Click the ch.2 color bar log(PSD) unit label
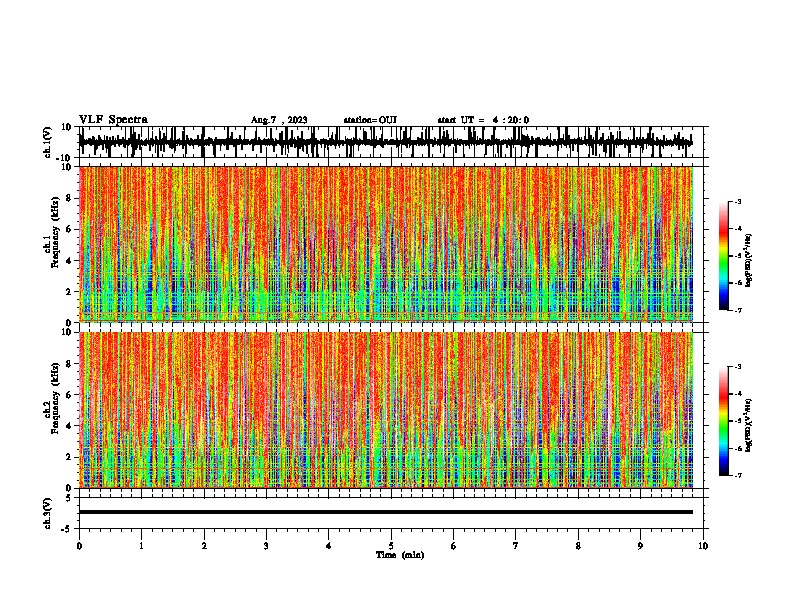This screenshot has width=792, height=612. (749, 425)
